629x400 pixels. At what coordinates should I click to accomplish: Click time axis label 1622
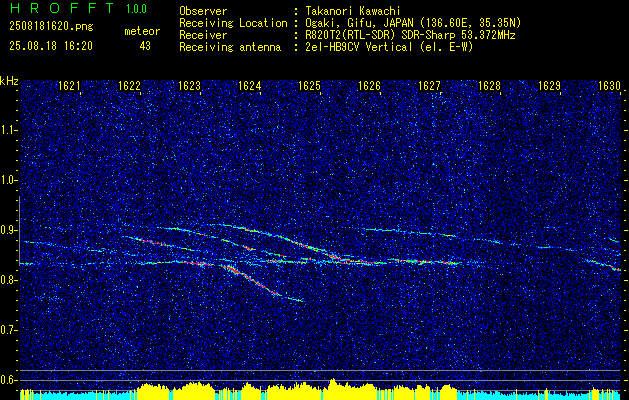pos(130,86)
